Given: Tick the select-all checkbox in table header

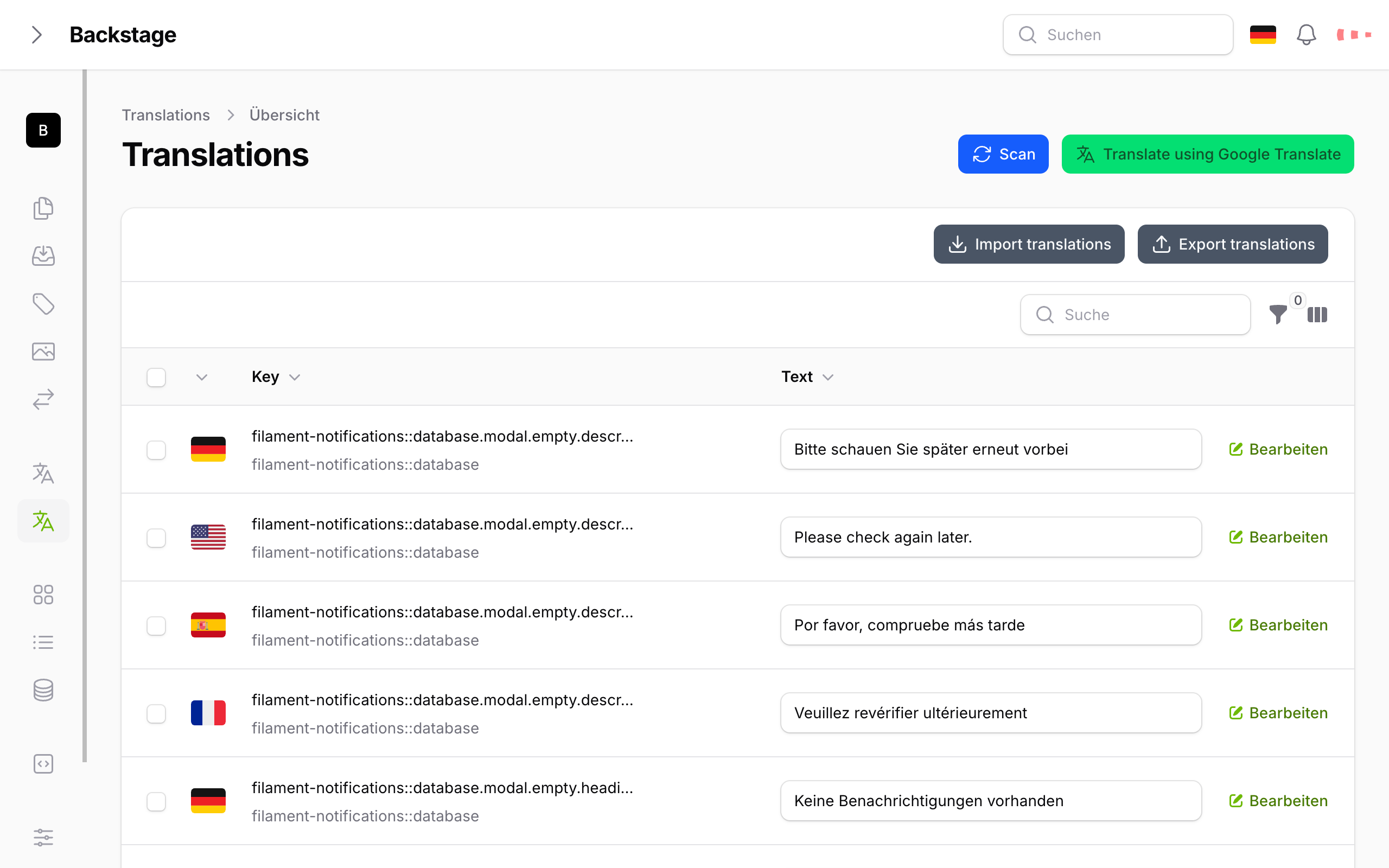Looking at the screenshot, I should pyautogui.click(x=156, y=377).
